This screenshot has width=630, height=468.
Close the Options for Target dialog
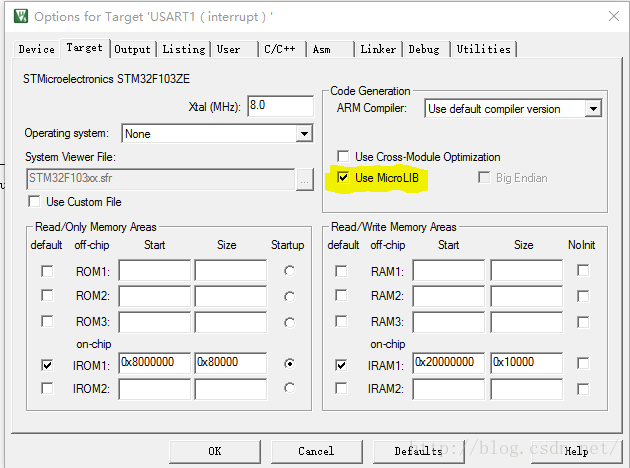click(x=614, y=16)
